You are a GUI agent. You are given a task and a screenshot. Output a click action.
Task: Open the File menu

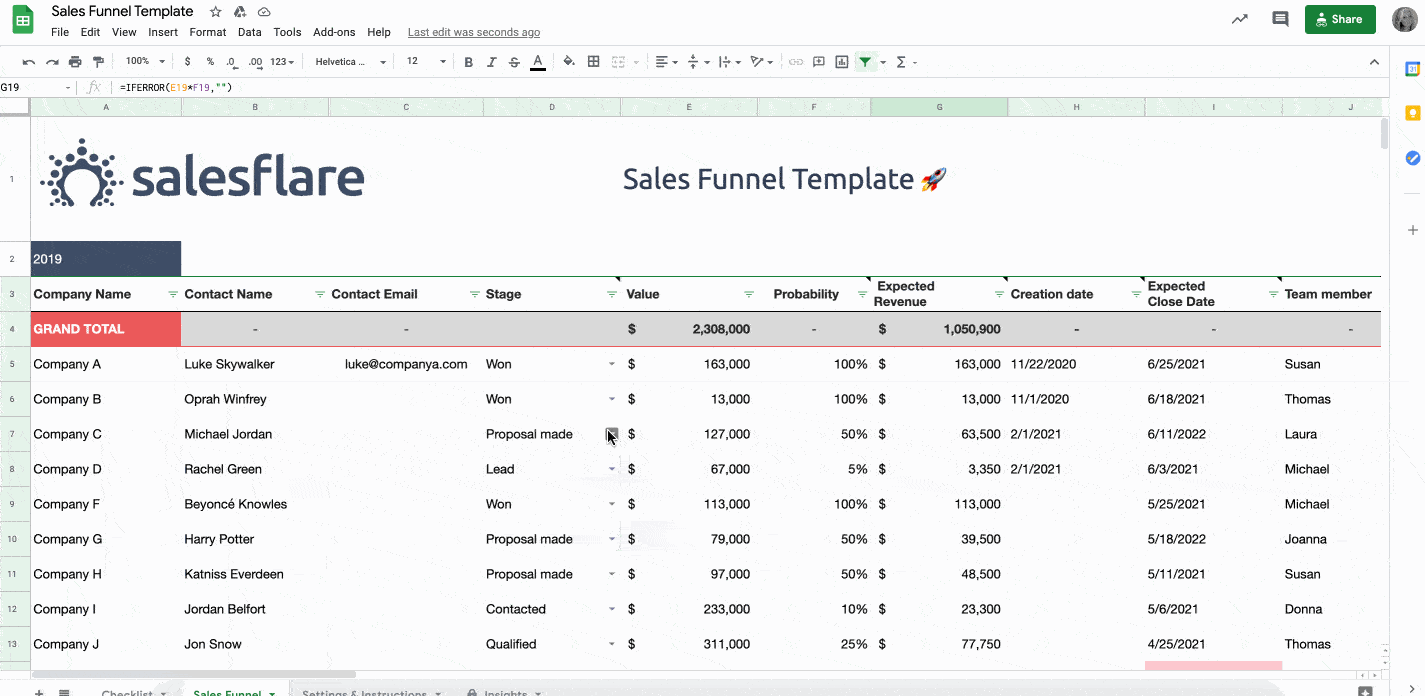[60, 32]
